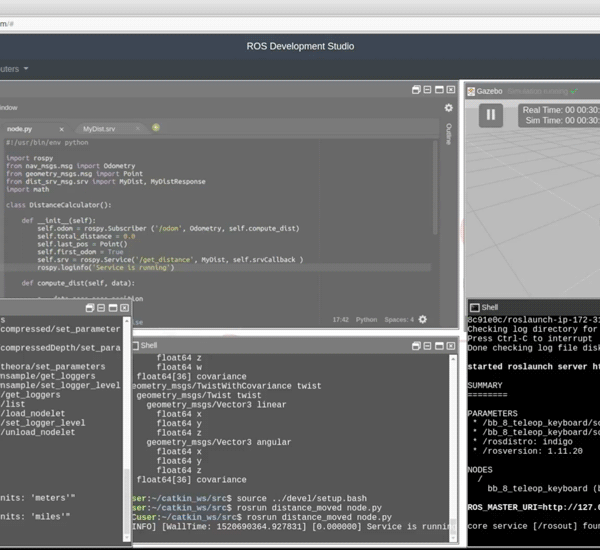Click '/rosdistro: indigo' in right Shell

click(x=527, y=442)
